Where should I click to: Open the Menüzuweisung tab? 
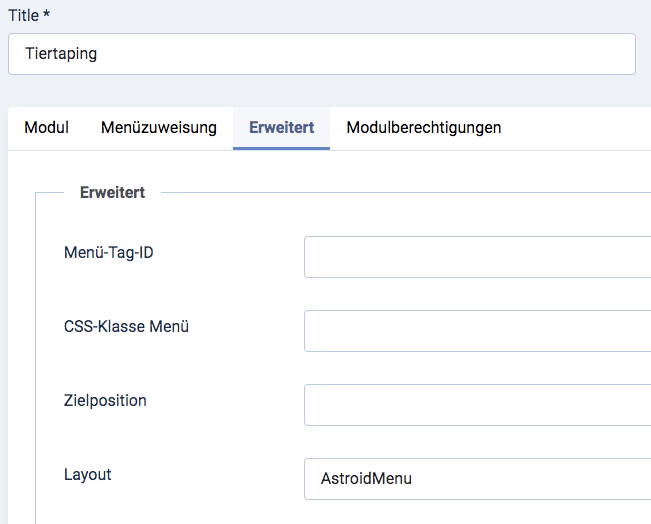tap(158, 128)
